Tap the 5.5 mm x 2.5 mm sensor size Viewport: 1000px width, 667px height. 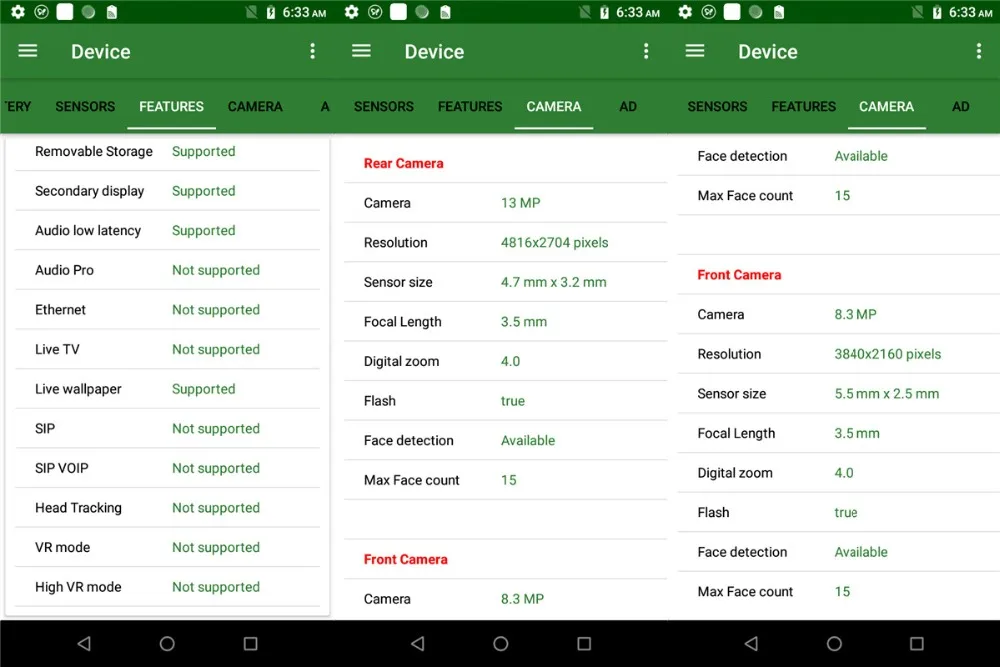point(886,393)
